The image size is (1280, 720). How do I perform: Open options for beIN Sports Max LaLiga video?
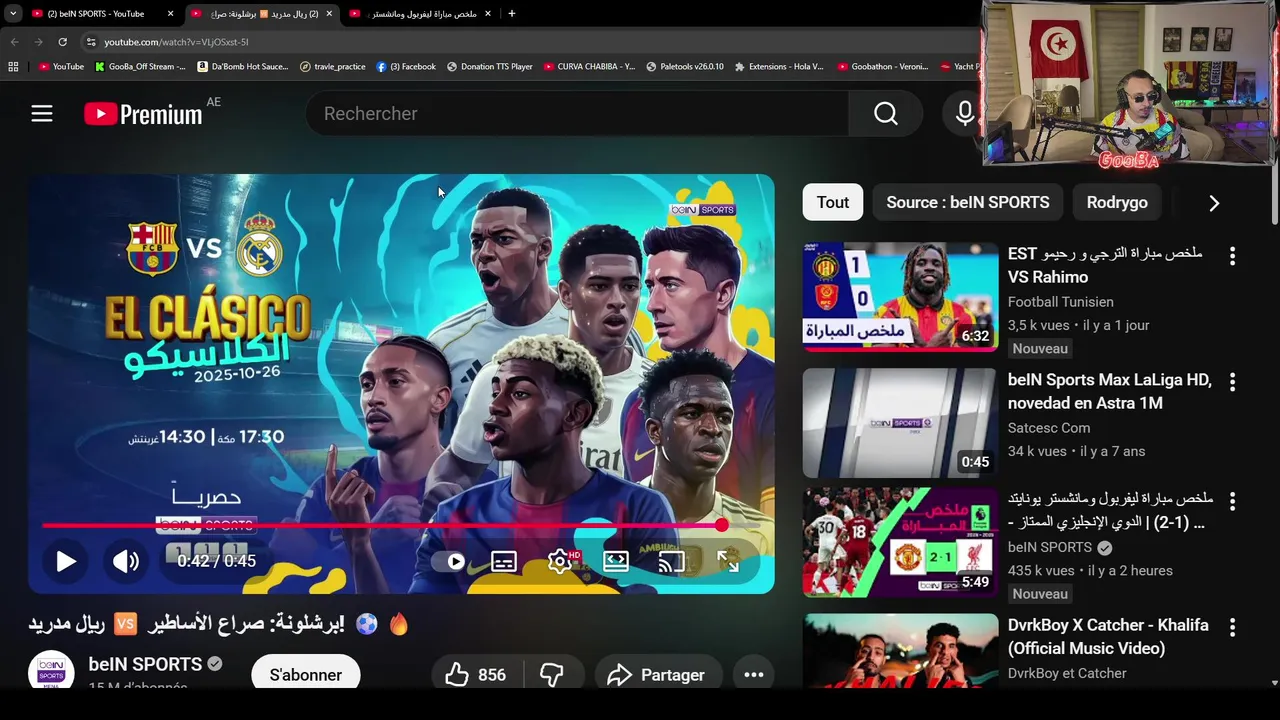click(1232, 382)
